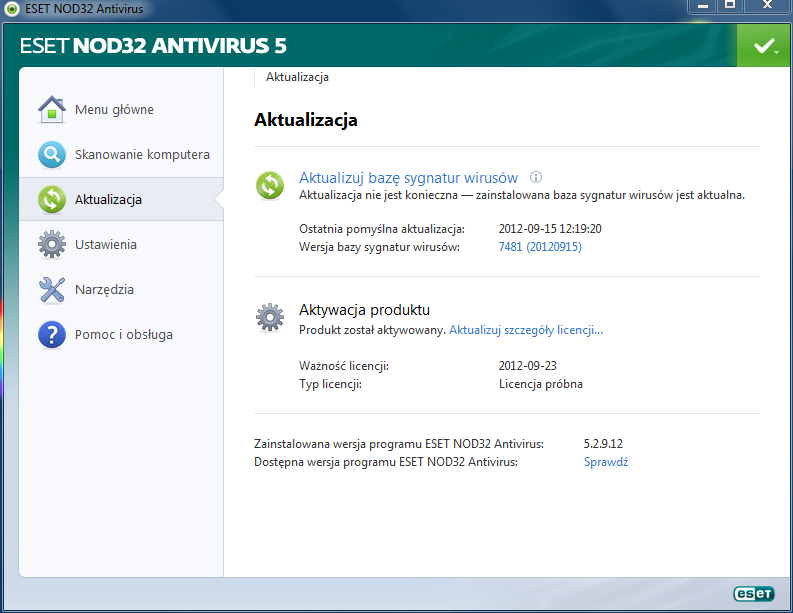The image size is (793, 613).
Task: Click the Wersja bazy sygnatur wirusów label
Action: point(379,247)
